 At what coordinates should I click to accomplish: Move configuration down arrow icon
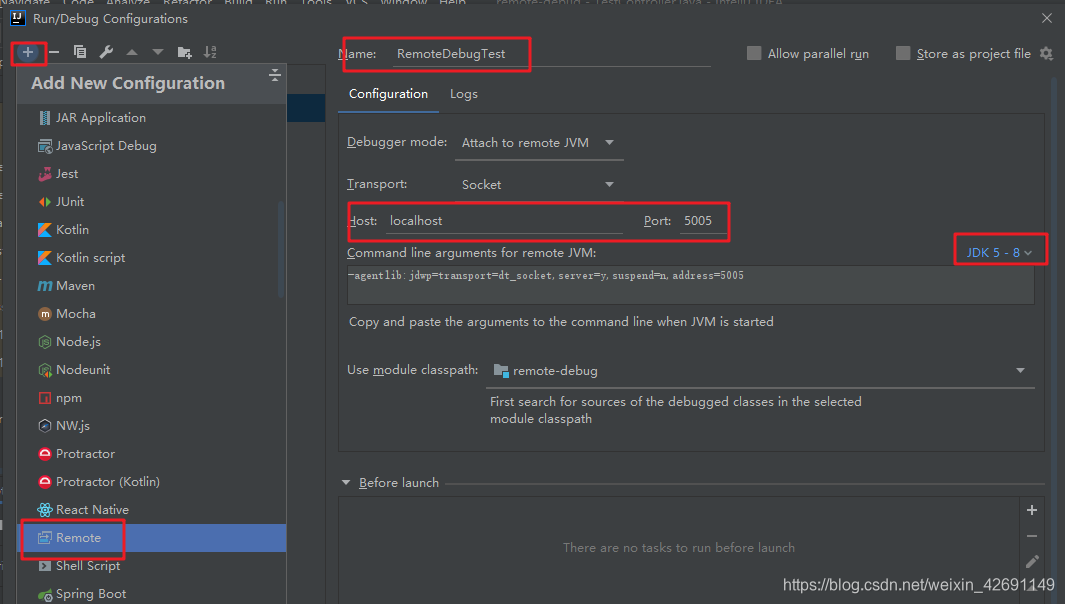(x=158, y=52)
